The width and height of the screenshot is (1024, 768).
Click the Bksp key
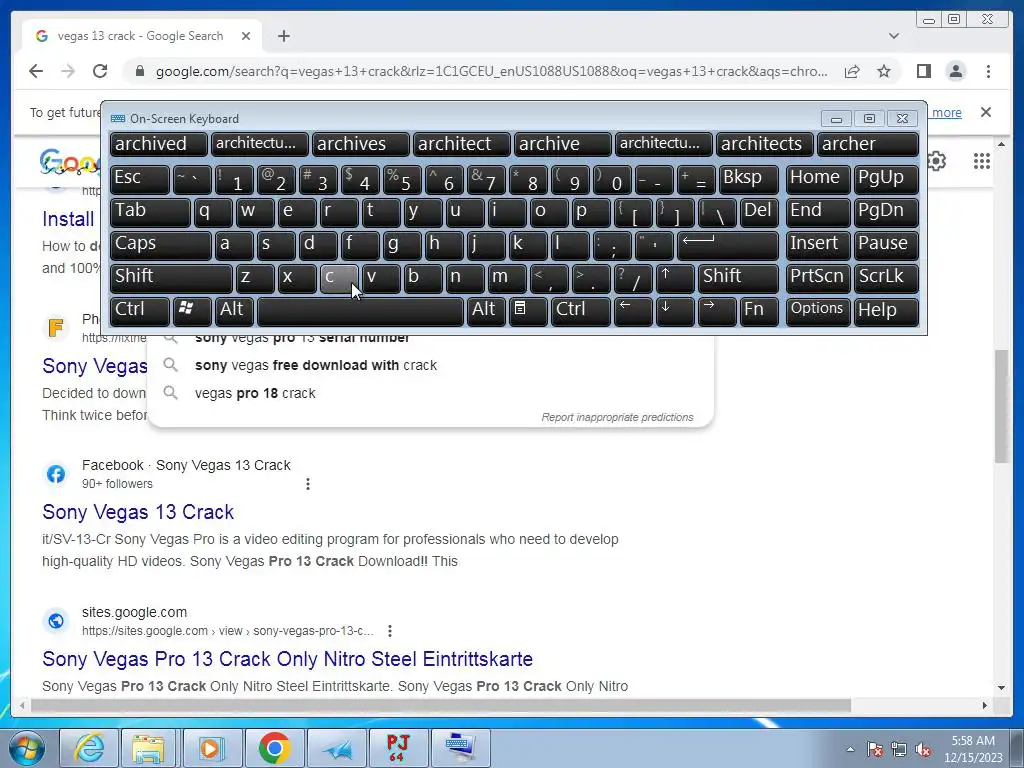click(748, 179)
